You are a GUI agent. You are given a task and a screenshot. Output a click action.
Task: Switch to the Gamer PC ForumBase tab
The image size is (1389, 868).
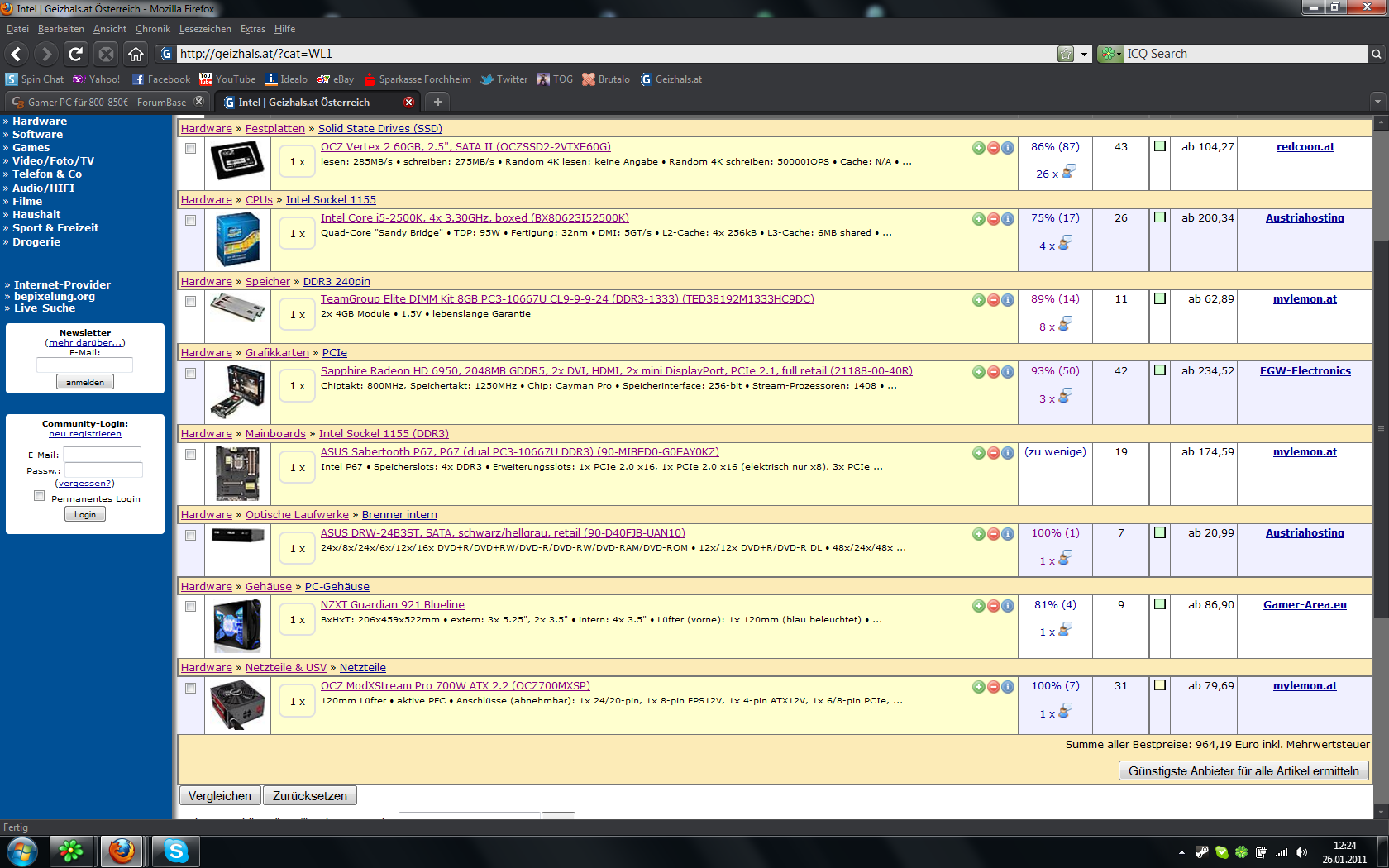(x=107, y=102)
